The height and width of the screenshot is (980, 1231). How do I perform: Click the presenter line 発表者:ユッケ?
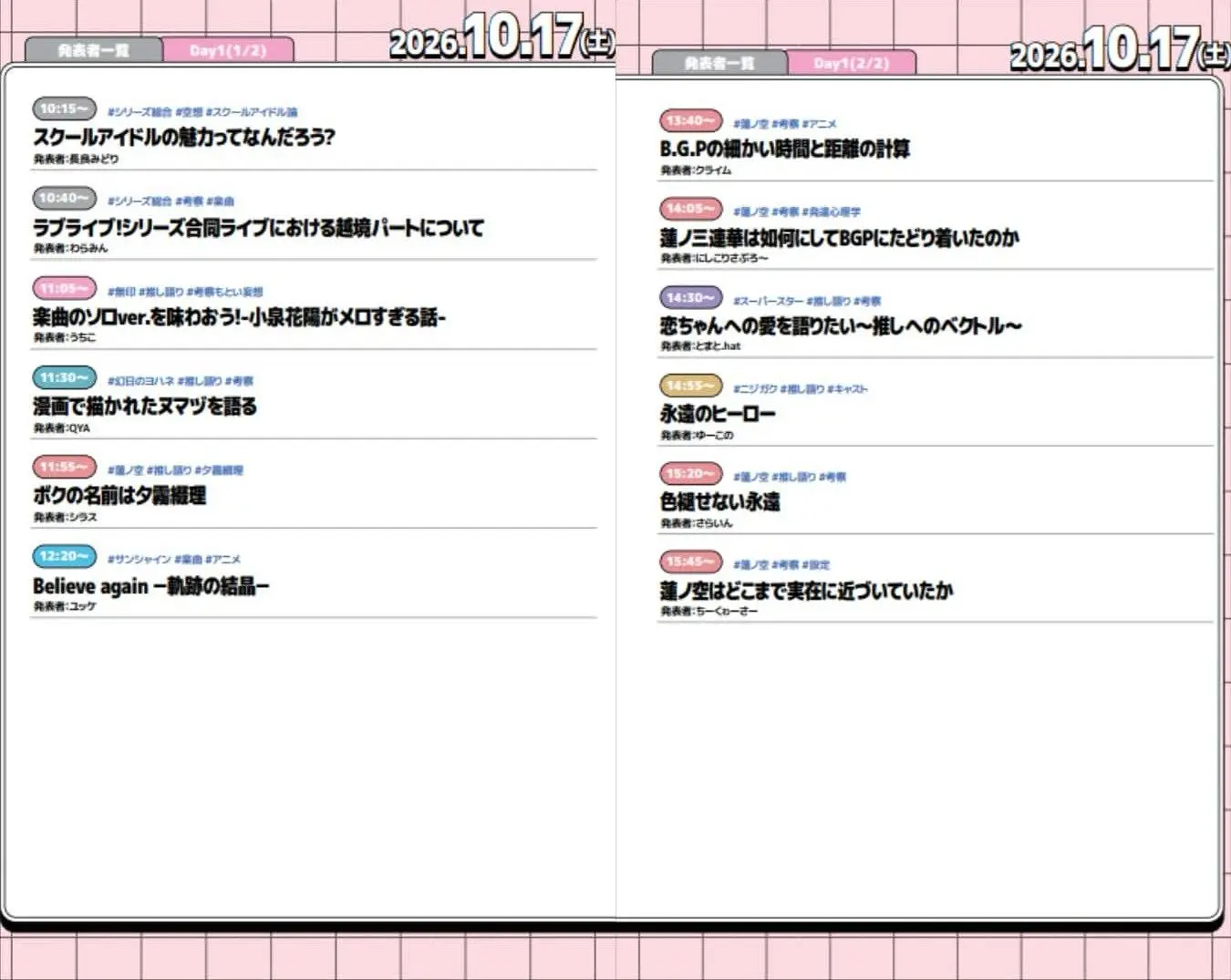click(x=65, y=606)
